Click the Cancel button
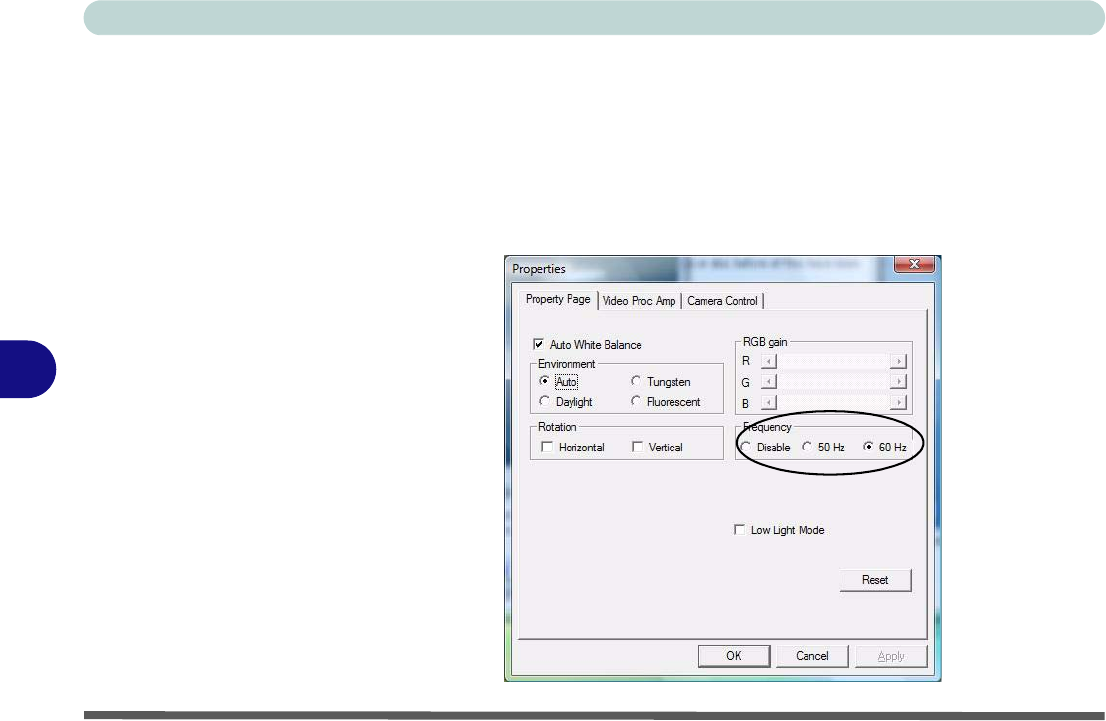Viewport: 1106px width, 721px height. click(x=812, y=656)
